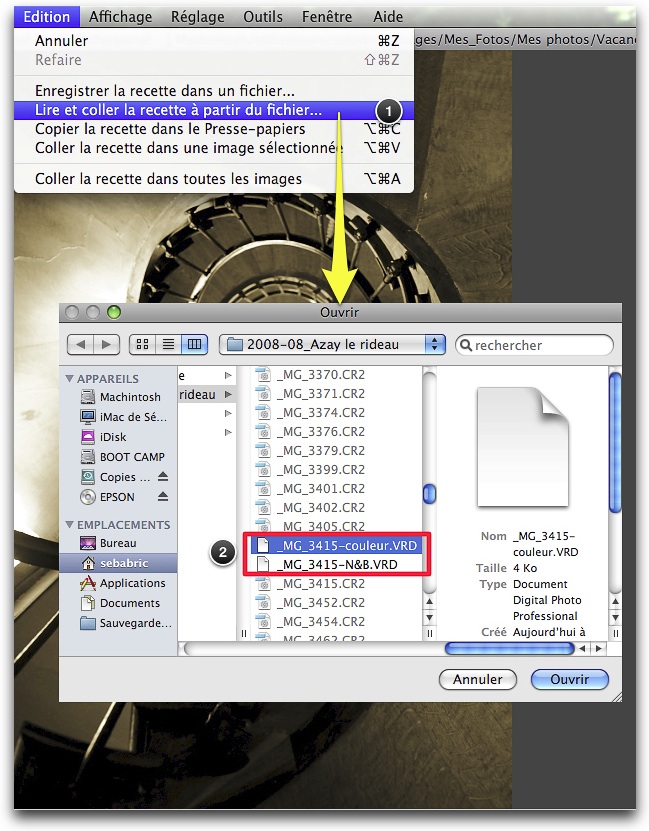The image size is (649, 831).
Task: Select iMac de Sé... in sidebar
Action: point(119,417)
